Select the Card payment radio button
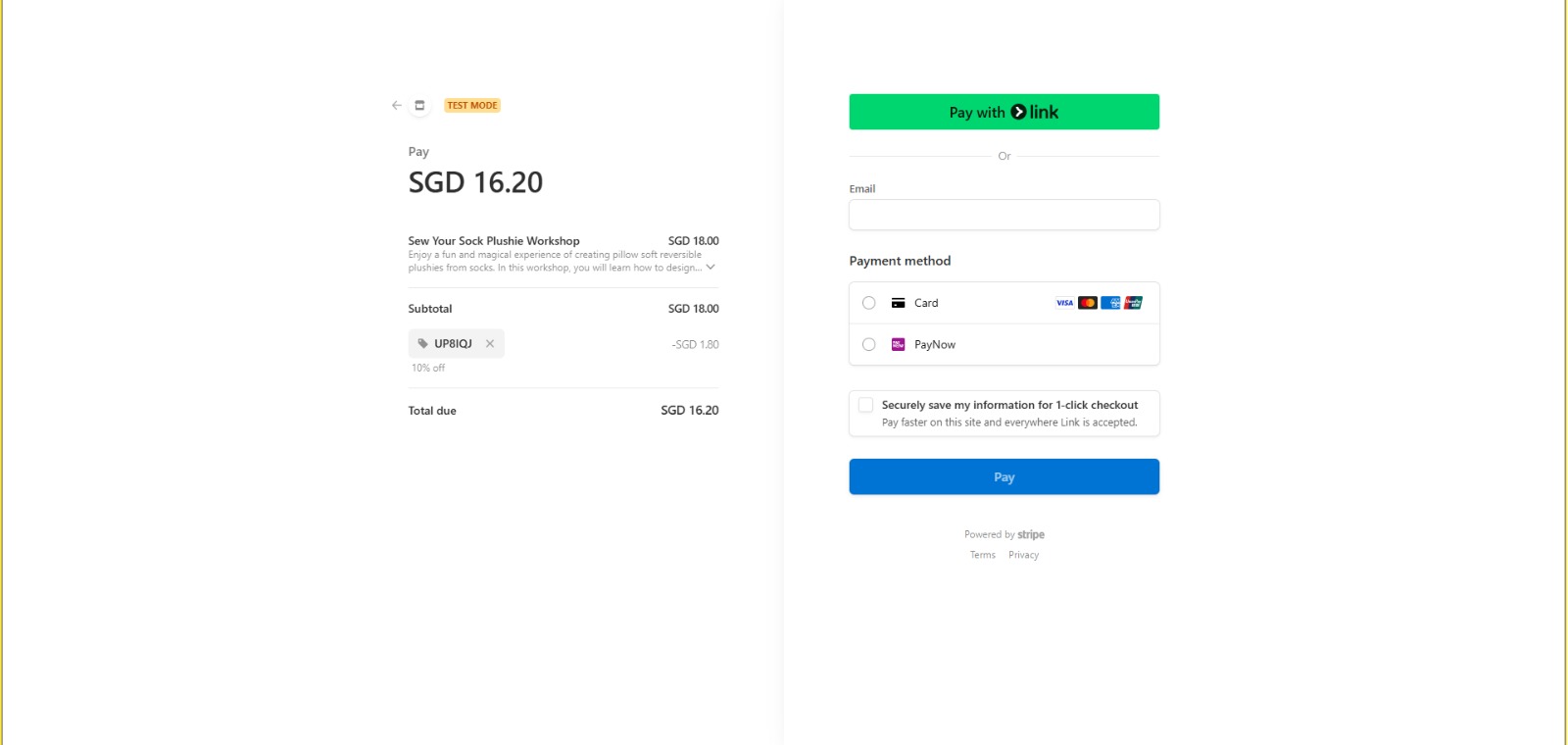This screenshot has height=745, width=1568. [x=869, y=303]
